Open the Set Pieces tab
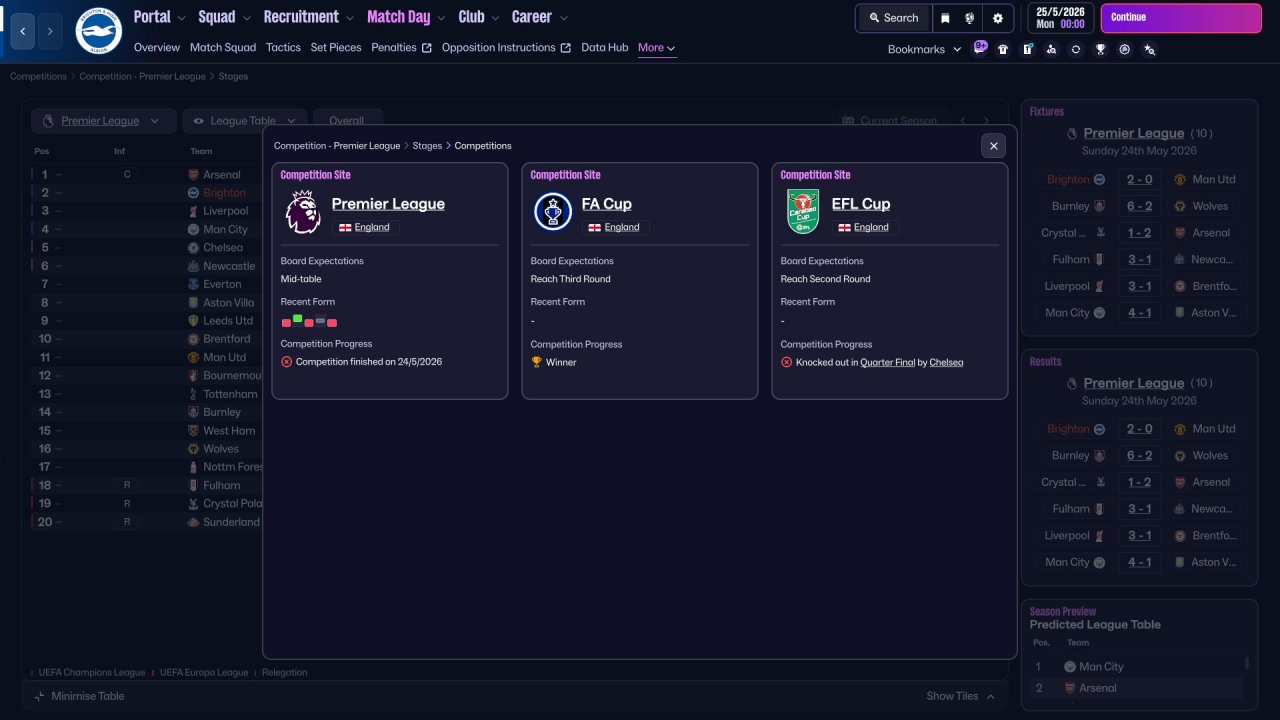Image resolution: width=1280 pixels, height=720 pixels. [336, 47]
